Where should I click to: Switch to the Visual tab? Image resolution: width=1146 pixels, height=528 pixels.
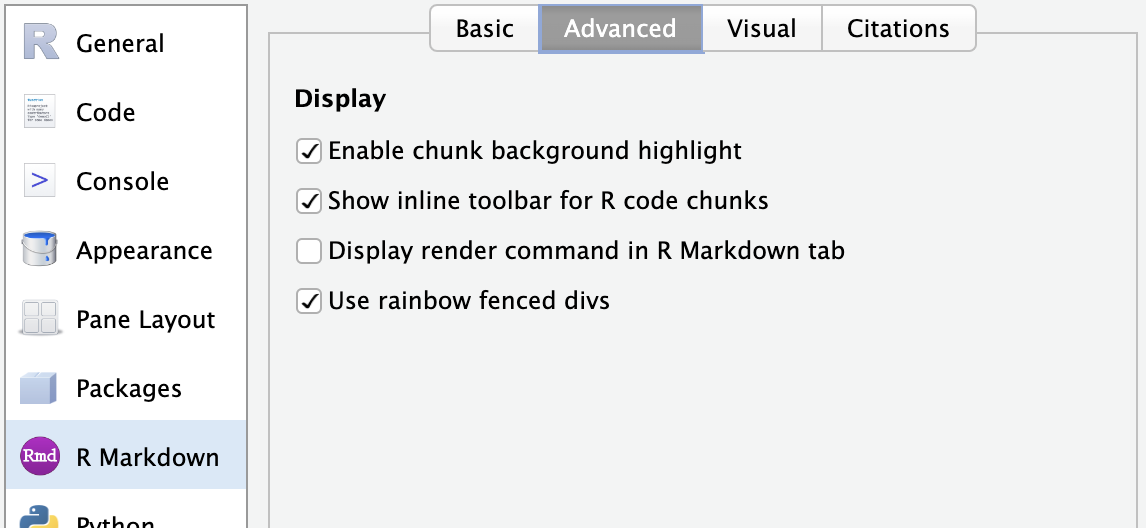click(762, 29)
